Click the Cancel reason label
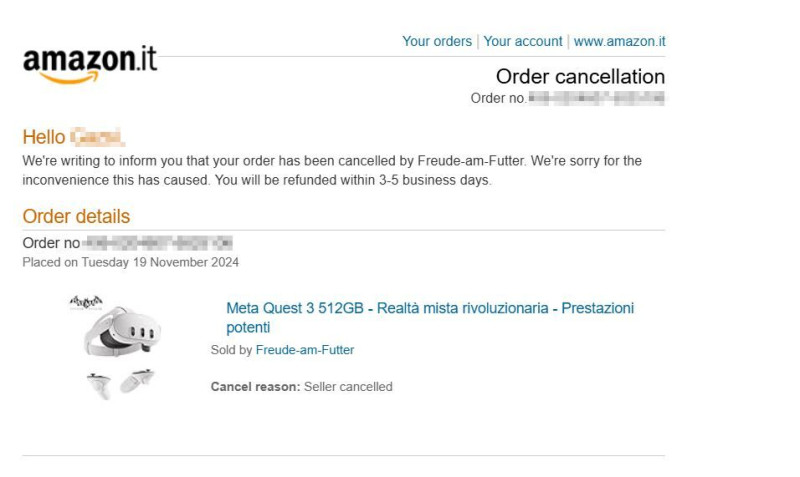 tap(256, 387)
